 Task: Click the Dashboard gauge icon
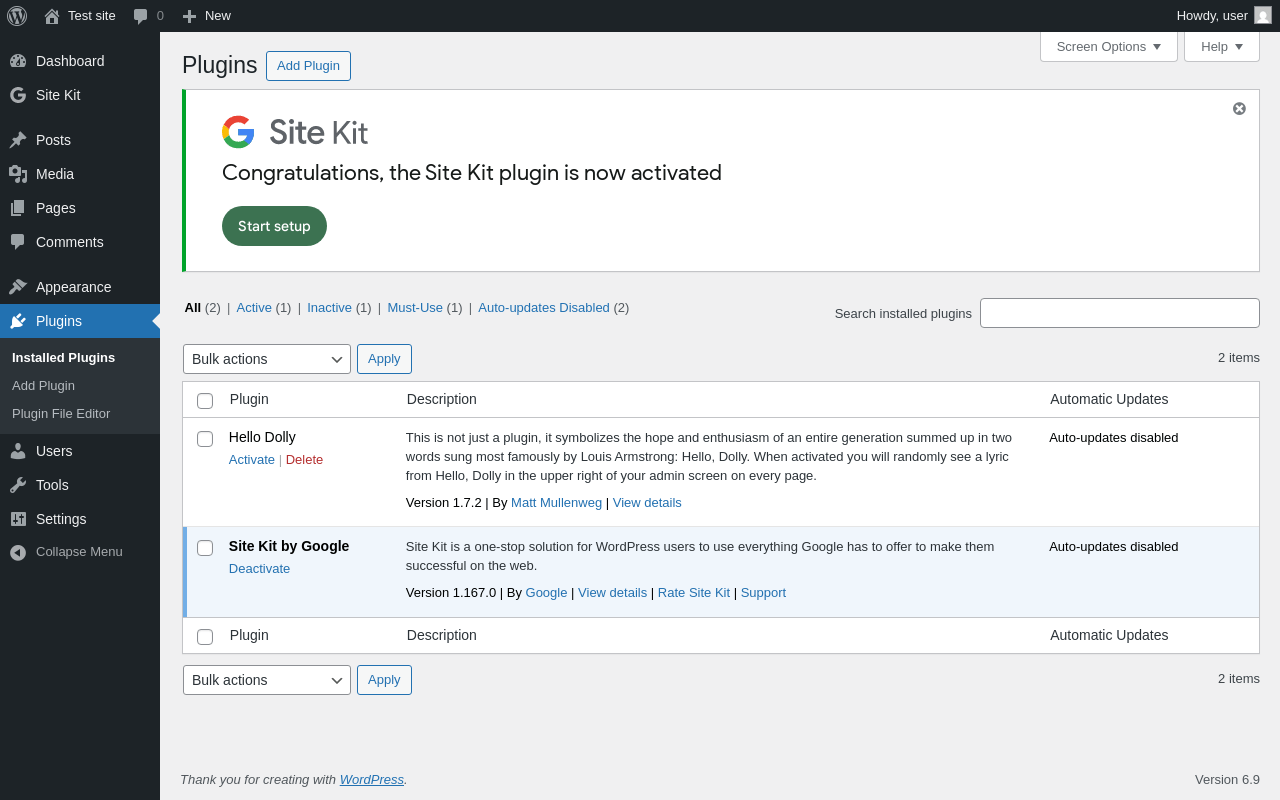tap(18, 61)
